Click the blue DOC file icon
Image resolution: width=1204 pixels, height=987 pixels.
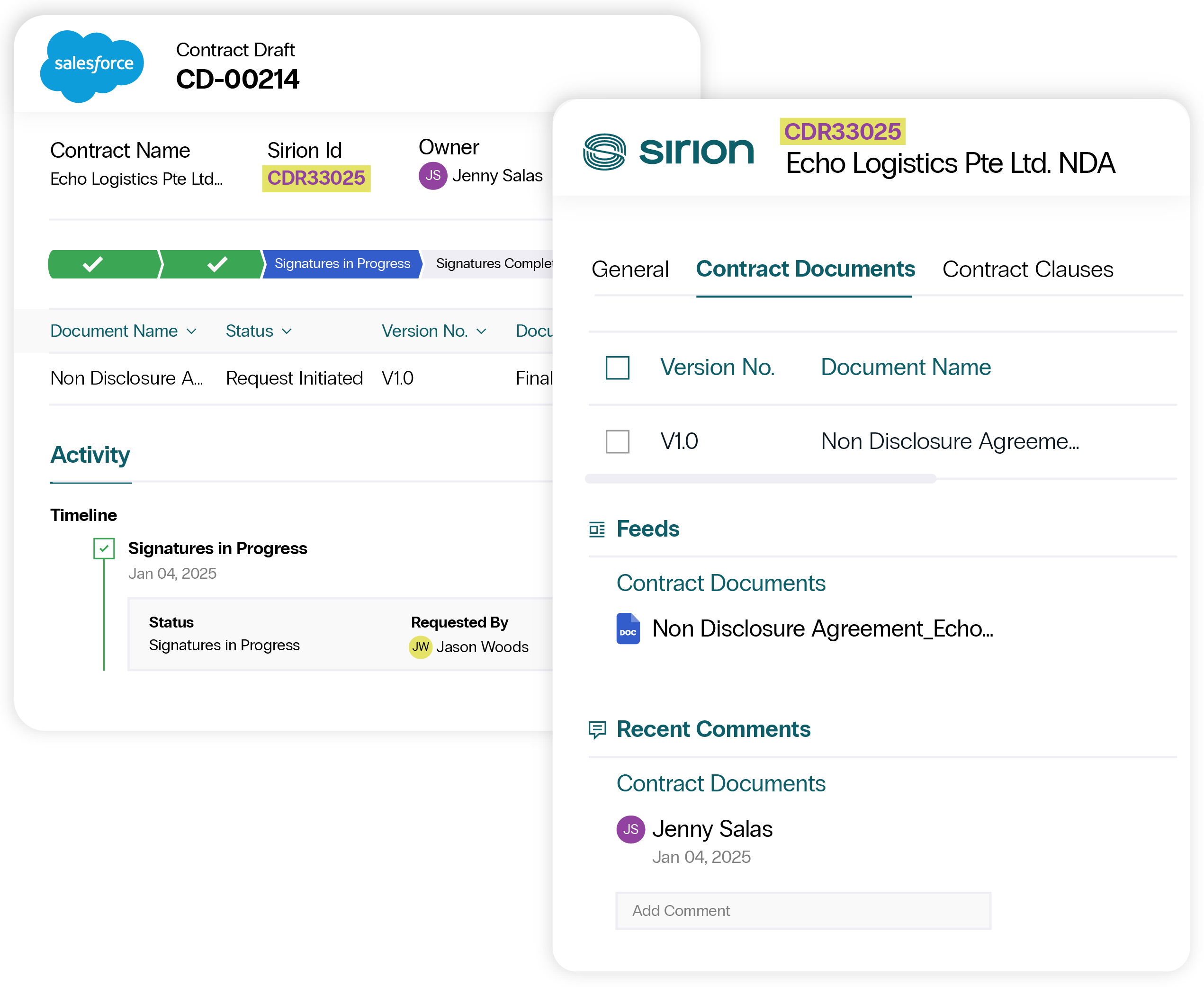pos(628,628)
